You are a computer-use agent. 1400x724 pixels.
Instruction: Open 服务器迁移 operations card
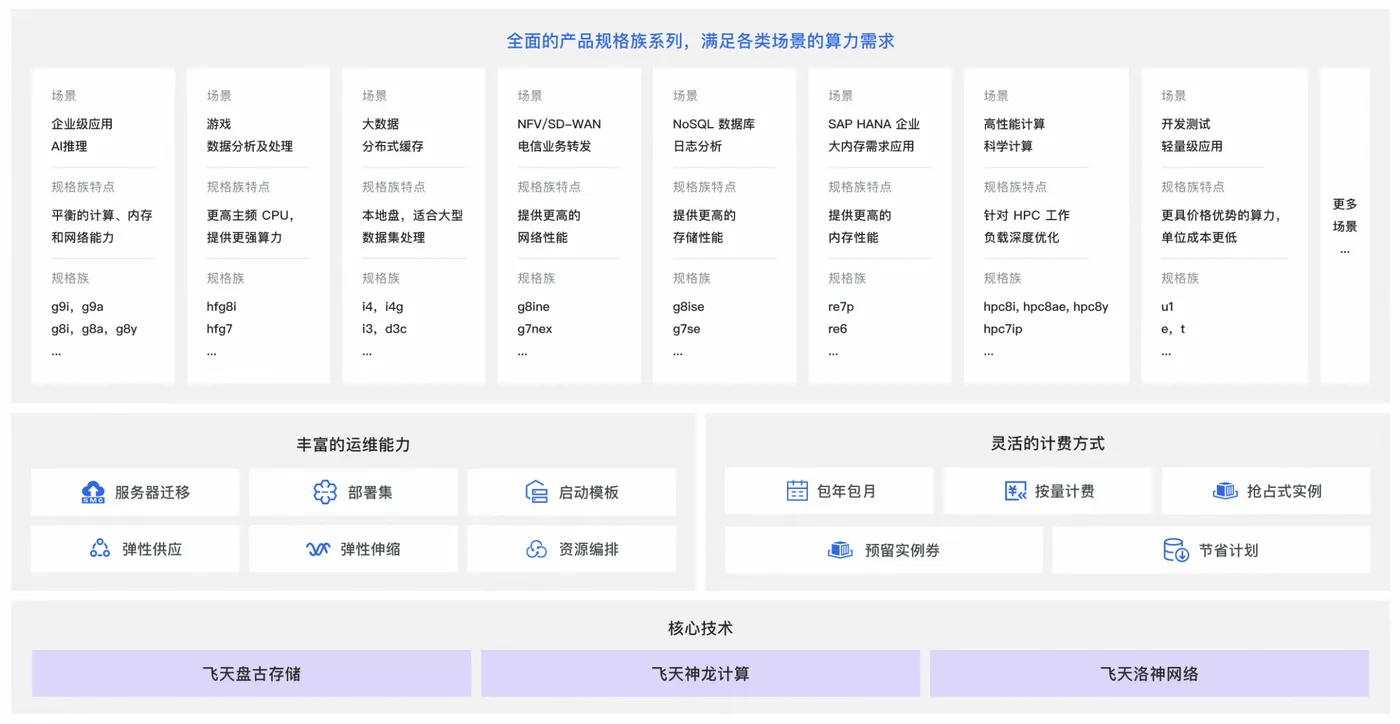(x=135, y=492)
